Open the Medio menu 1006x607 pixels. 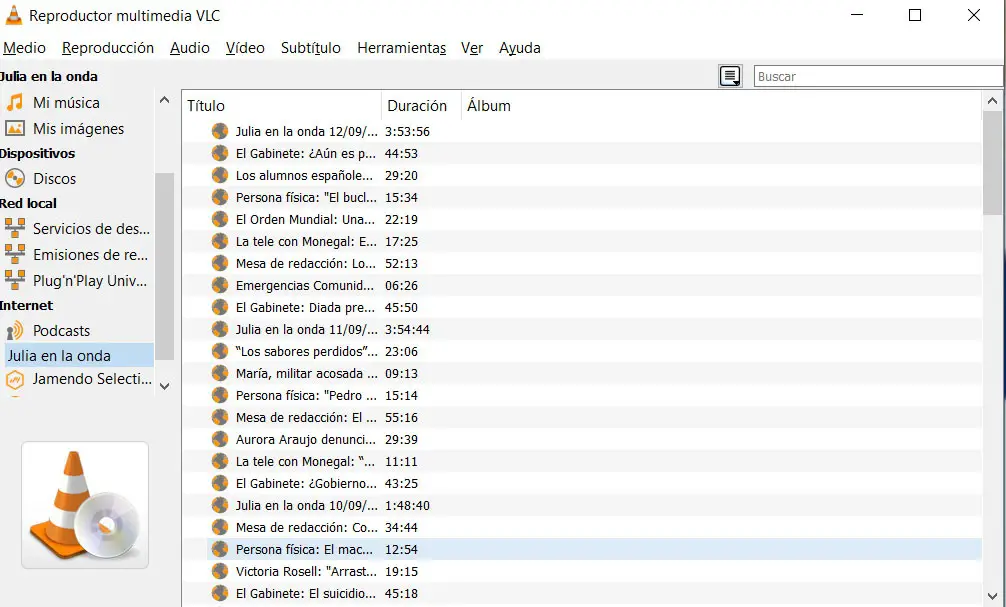24,48
